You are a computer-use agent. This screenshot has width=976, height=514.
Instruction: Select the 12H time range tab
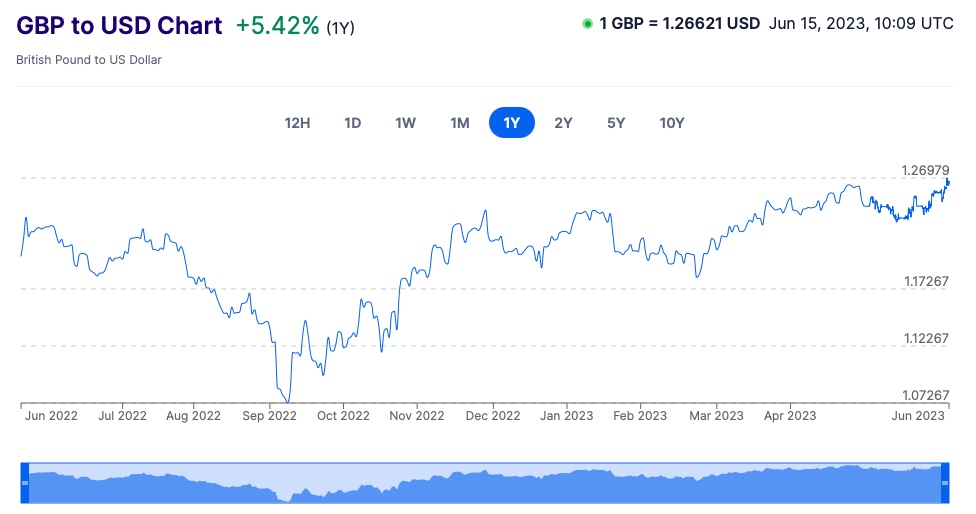point(297,123)
